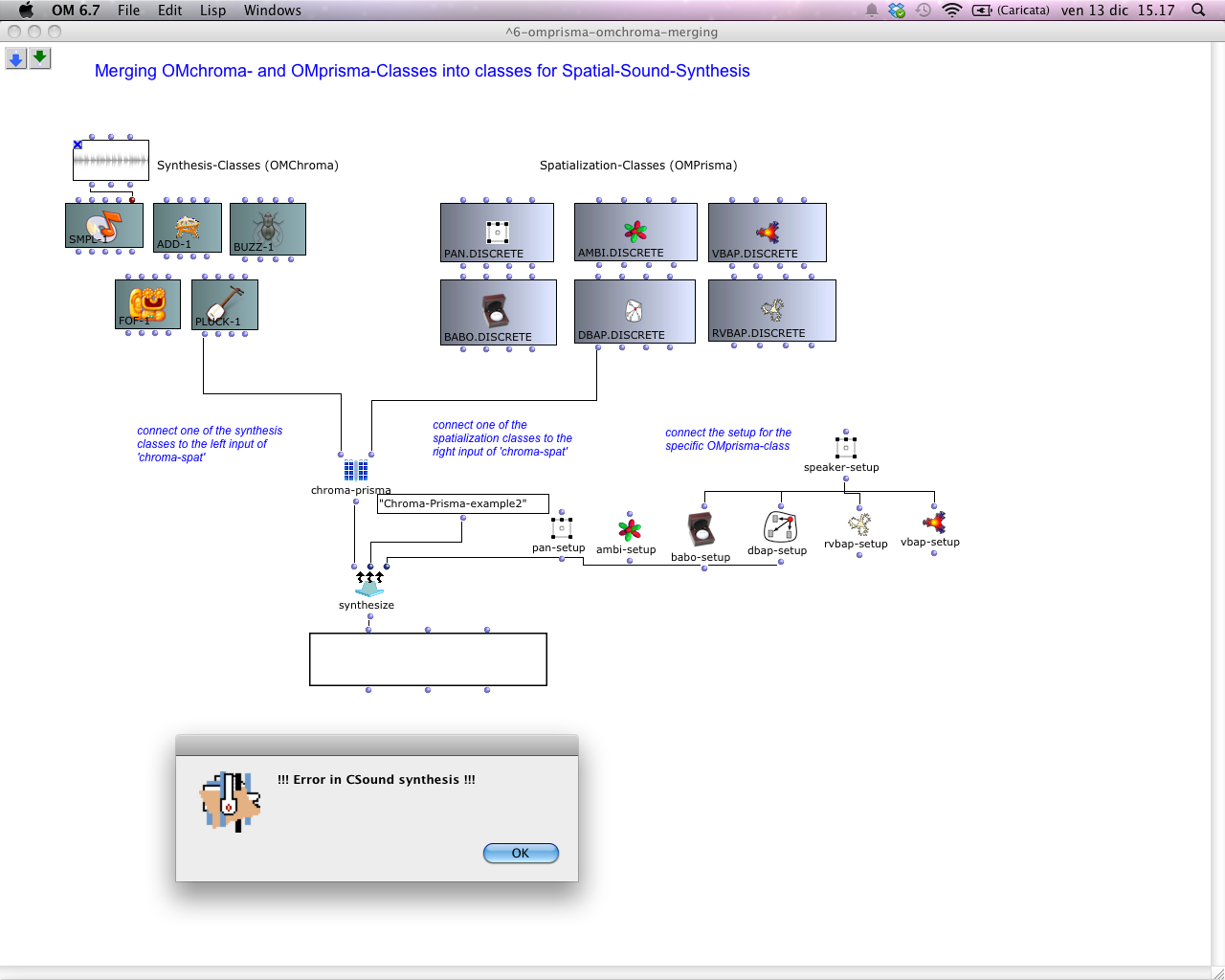
Task: Select the FOF-1 class box
Action: (147, 303)
